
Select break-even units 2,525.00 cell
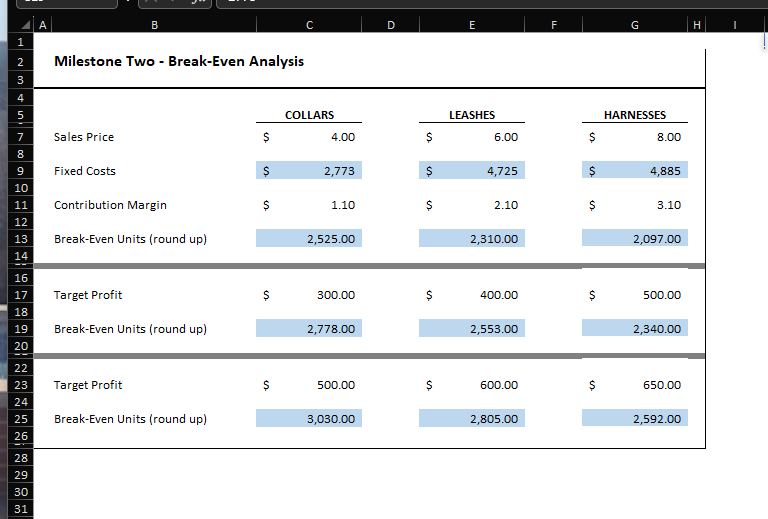pyautogui.click(x=309, y=238)
